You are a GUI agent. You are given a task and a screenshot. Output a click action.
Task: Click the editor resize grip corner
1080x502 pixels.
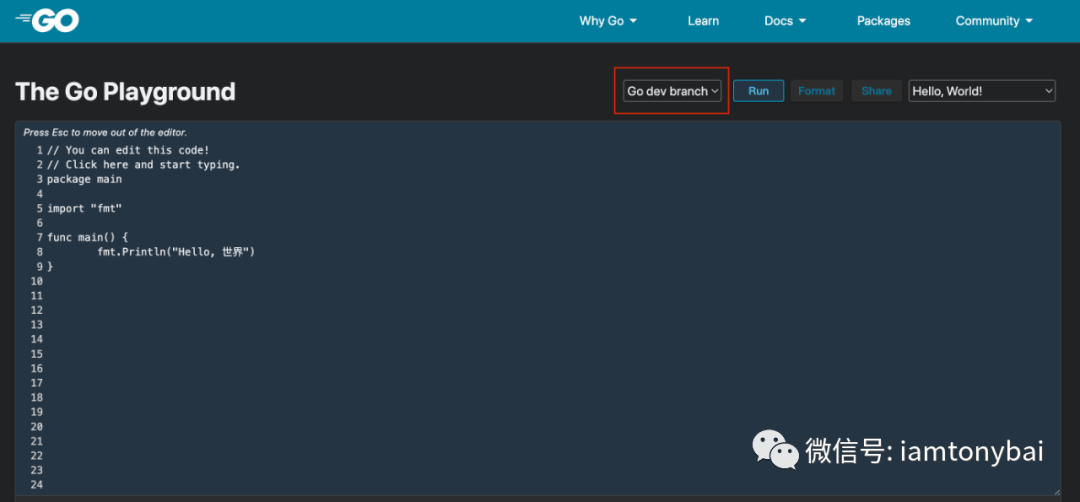(x=1056, y=491)
